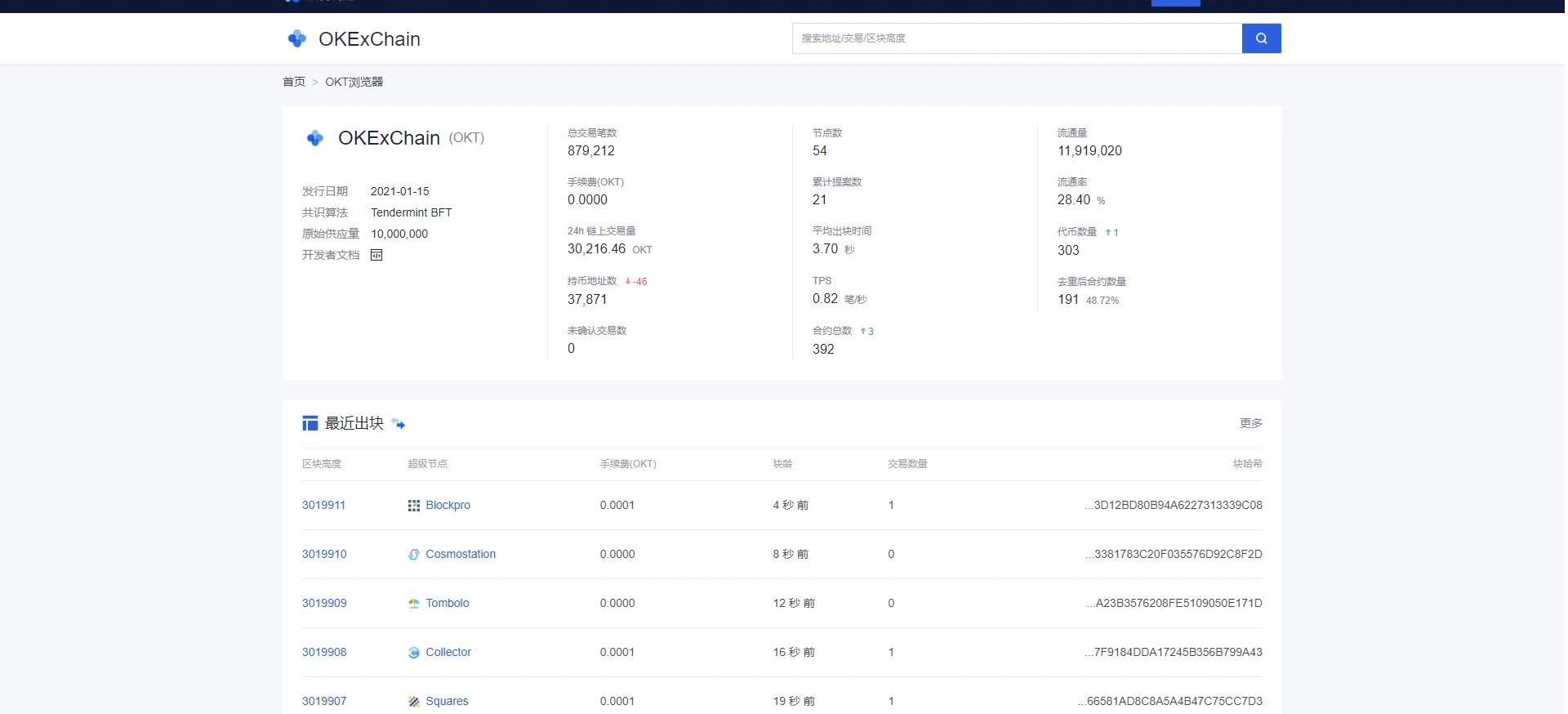Open 更多 to view more blocks
Image resolution: width=1568 pixels, height=714 pixels.
point(1250,423)
